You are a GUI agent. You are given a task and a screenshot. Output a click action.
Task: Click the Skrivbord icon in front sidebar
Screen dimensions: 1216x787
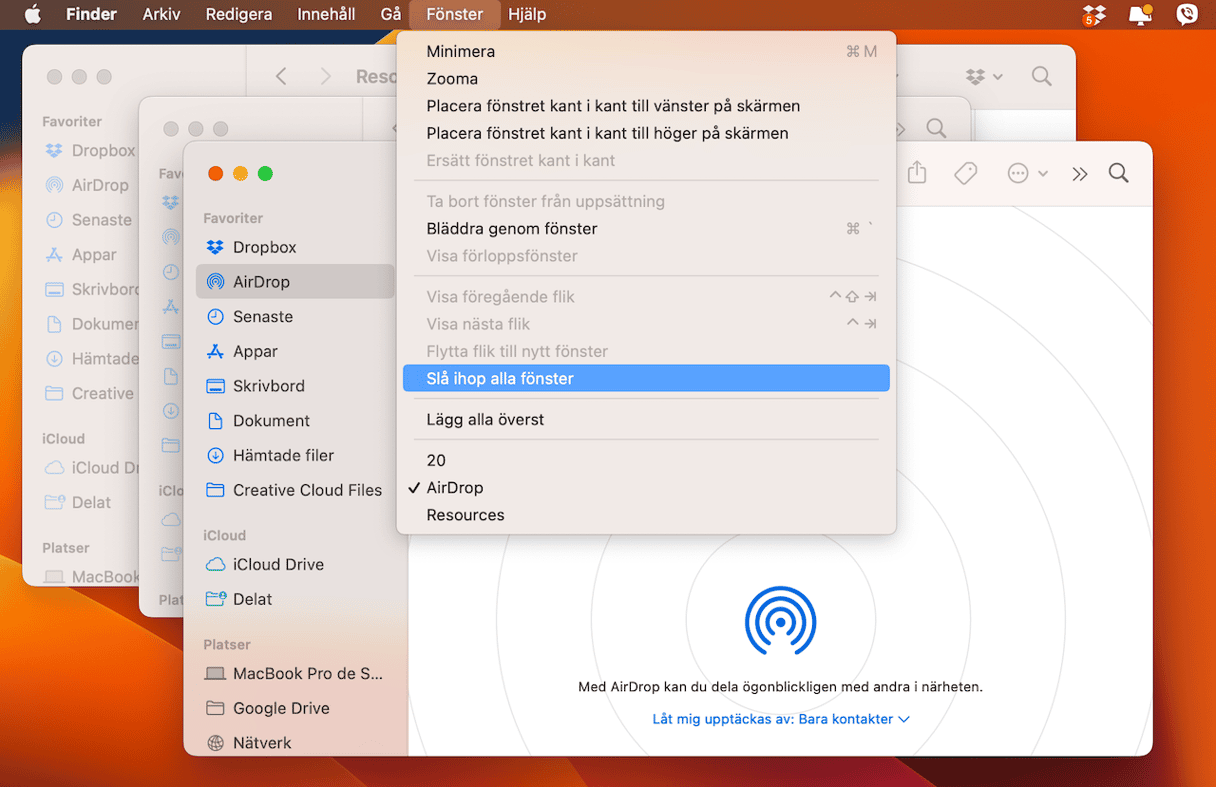click(214, 386)
